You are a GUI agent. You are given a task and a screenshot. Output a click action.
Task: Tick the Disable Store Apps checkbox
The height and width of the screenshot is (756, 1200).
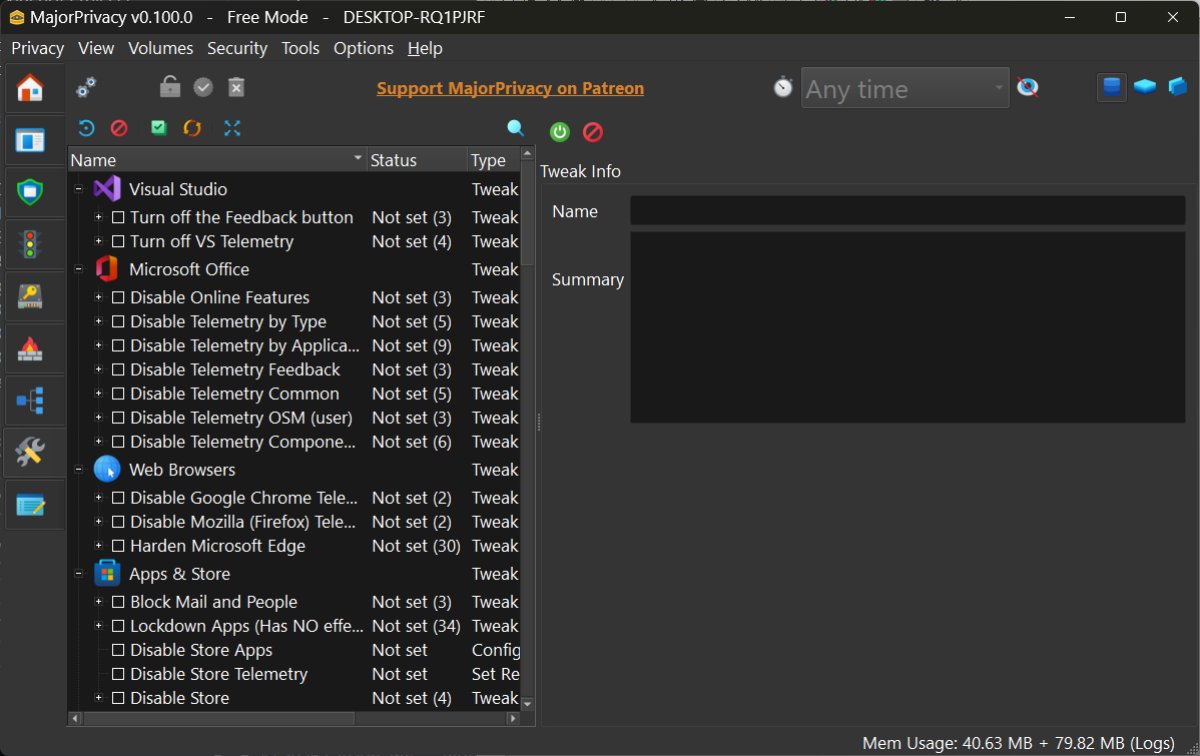tap(118, 650)
